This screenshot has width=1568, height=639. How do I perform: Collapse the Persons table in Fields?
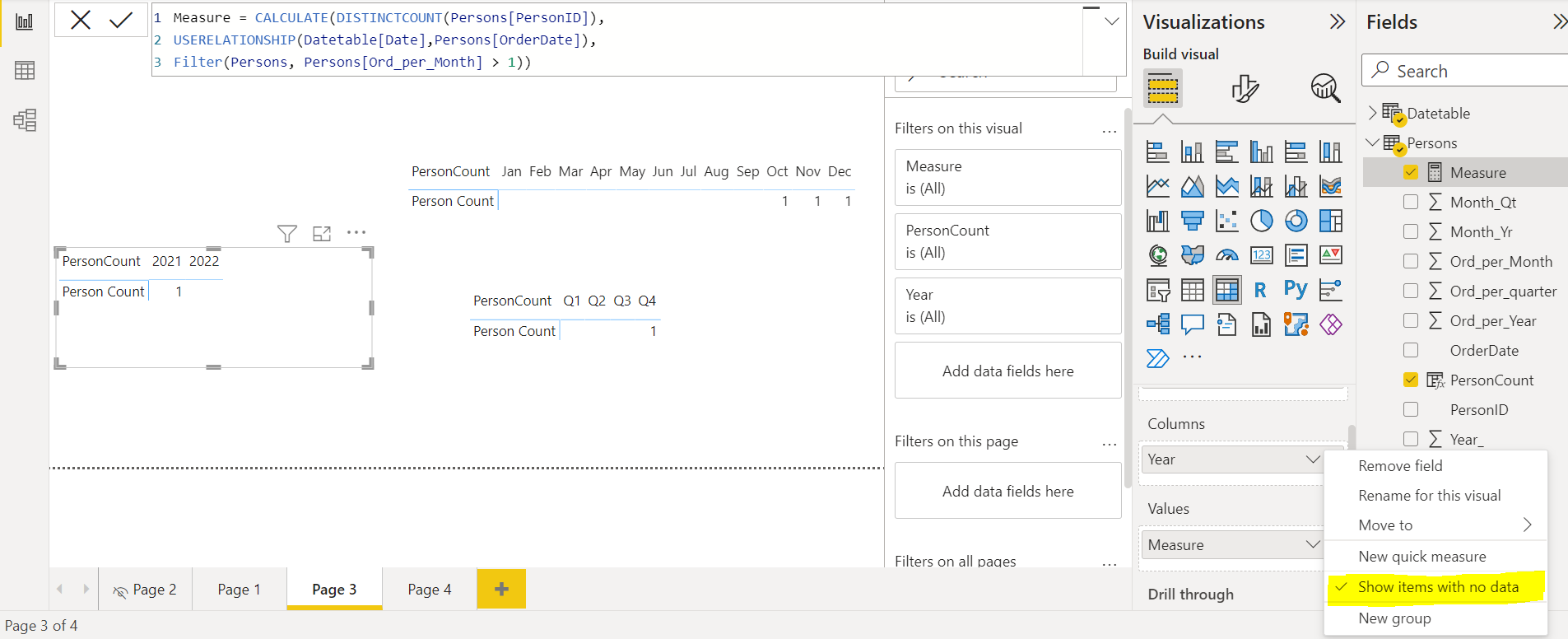click(1372, 142)
